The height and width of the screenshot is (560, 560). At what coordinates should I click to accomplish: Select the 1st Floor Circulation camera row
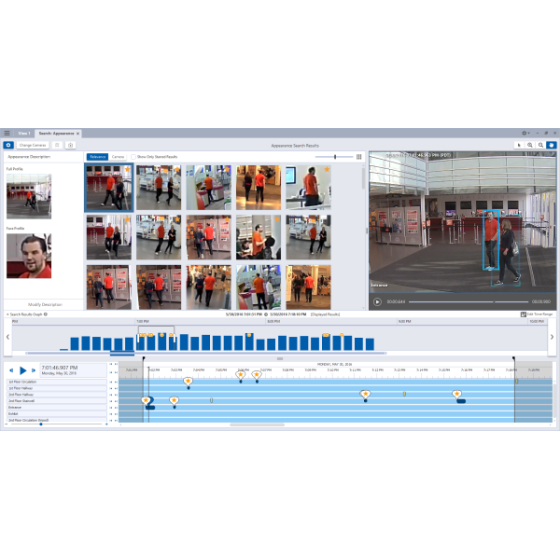point(57,382)
